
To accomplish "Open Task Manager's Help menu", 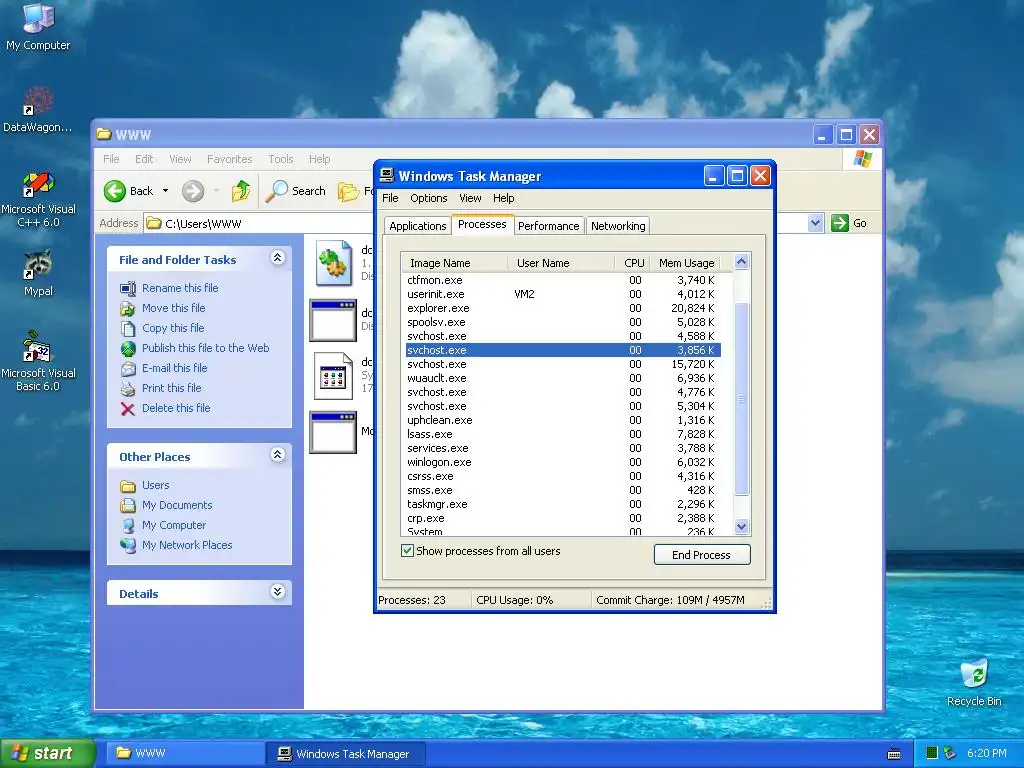I will click(x=503, y=198).
